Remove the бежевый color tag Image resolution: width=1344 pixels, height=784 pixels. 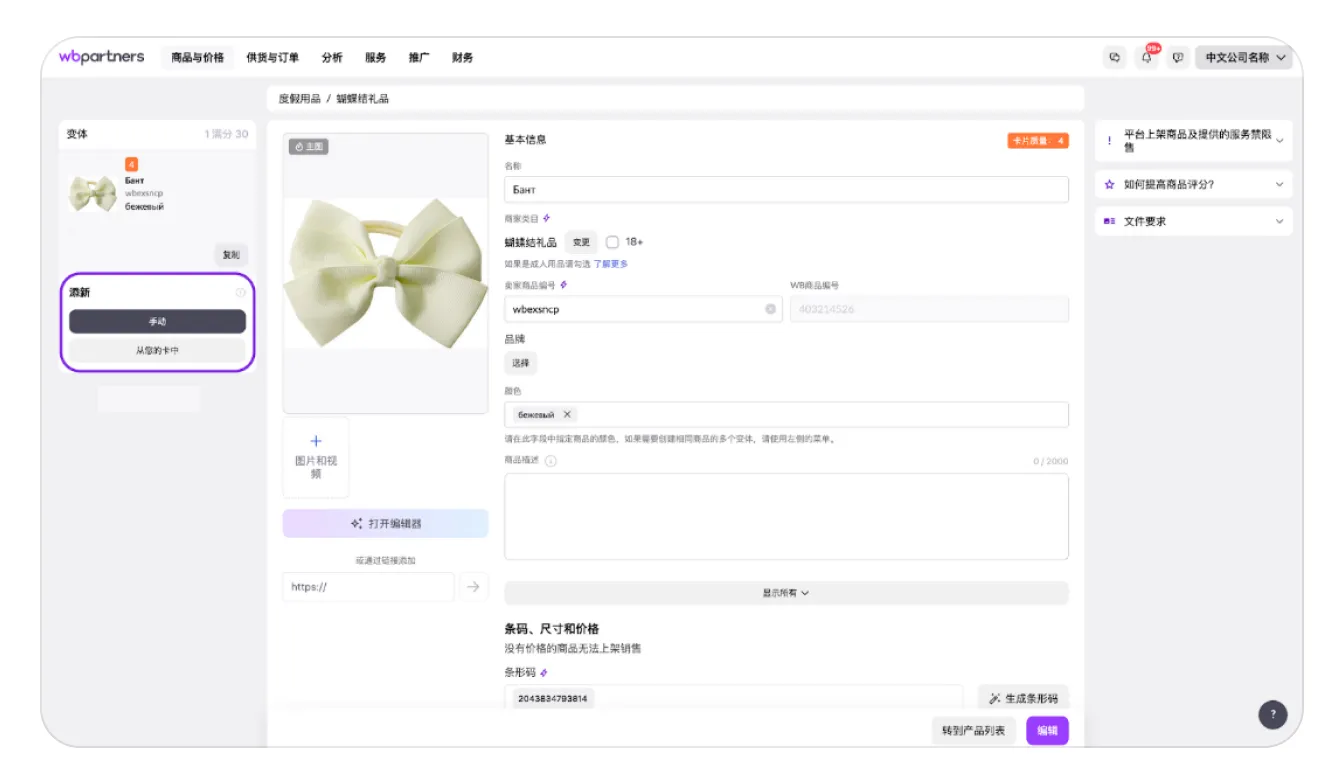[x=567, y=414]
